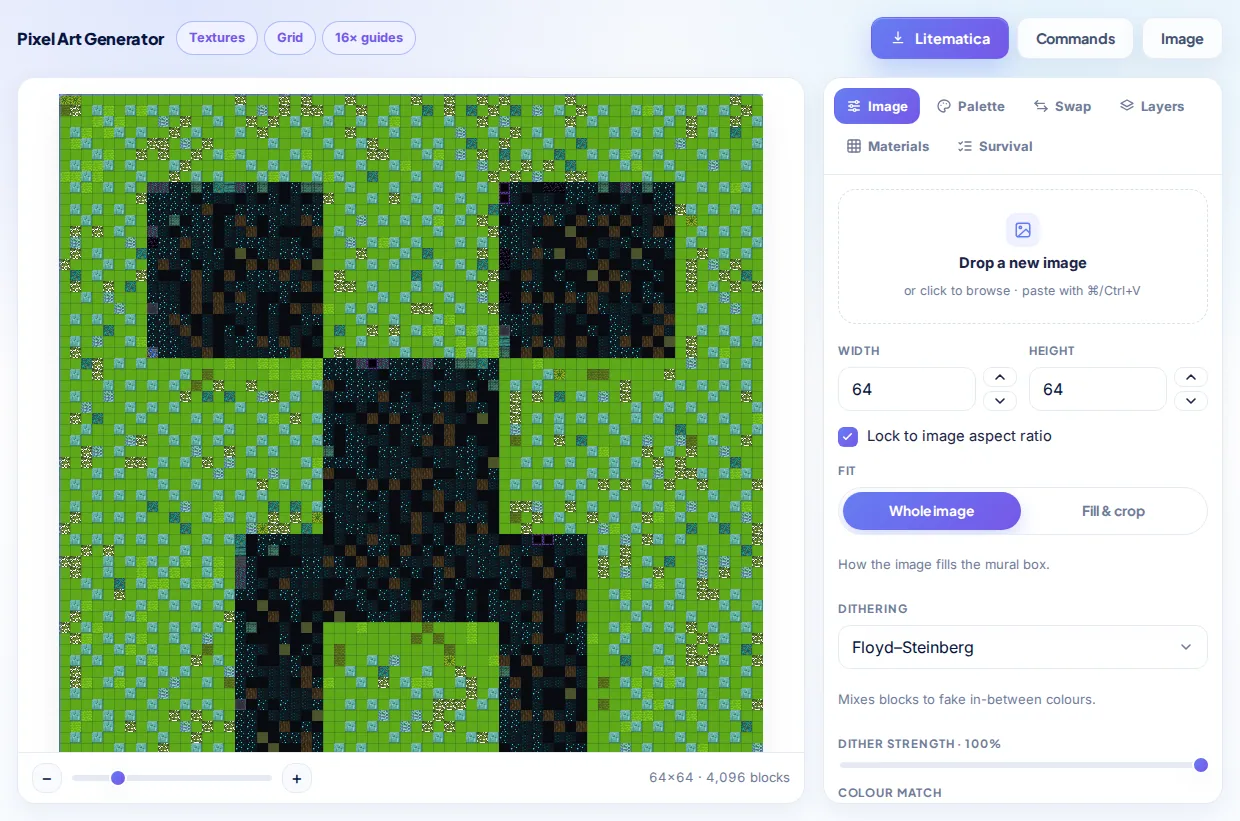
Task: Open the Image export button in header
Action: [x=1182, y=38]
